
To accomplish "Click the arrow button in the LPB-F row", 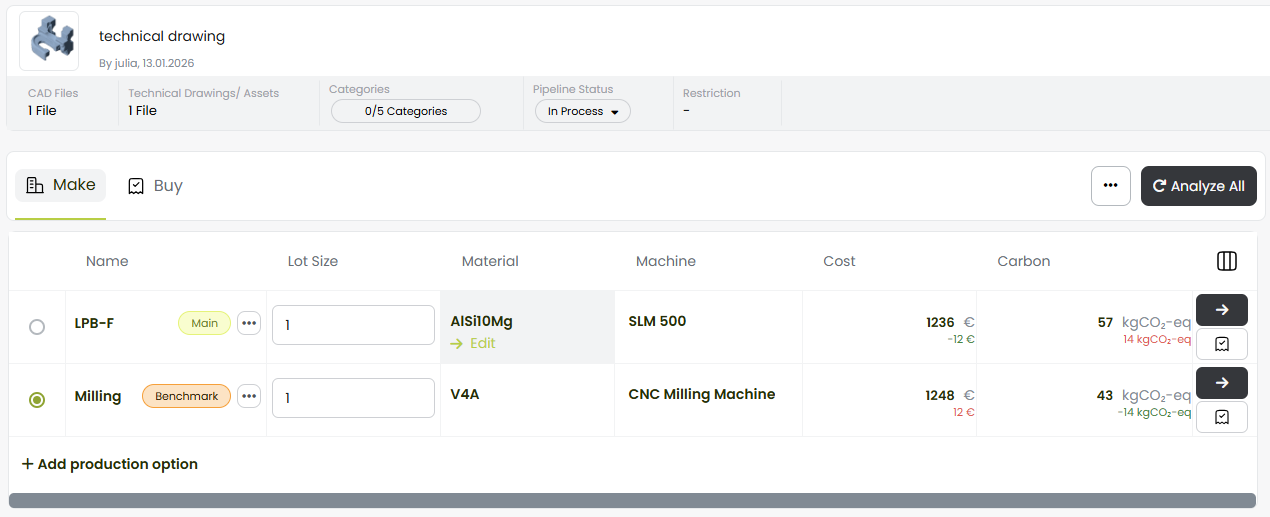I will pos(1221,310).
